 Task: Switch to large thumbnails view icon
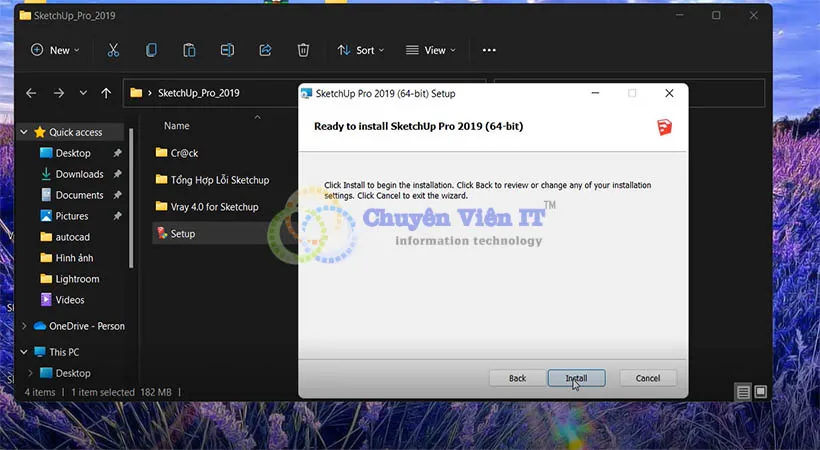[761, 391]
